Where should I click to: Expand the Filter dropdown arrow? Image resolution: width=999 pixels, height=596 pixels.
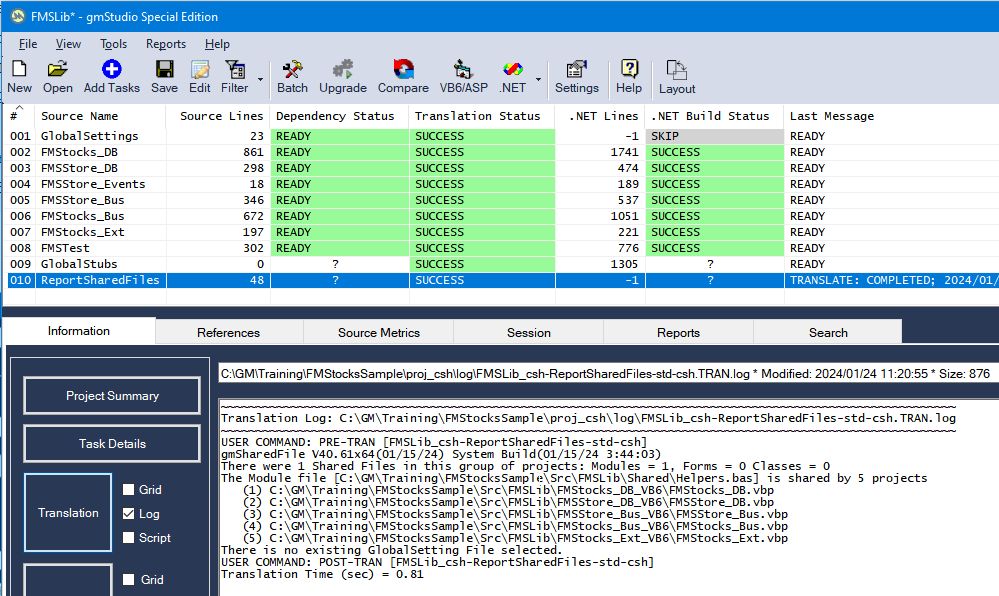click(261, 79)
